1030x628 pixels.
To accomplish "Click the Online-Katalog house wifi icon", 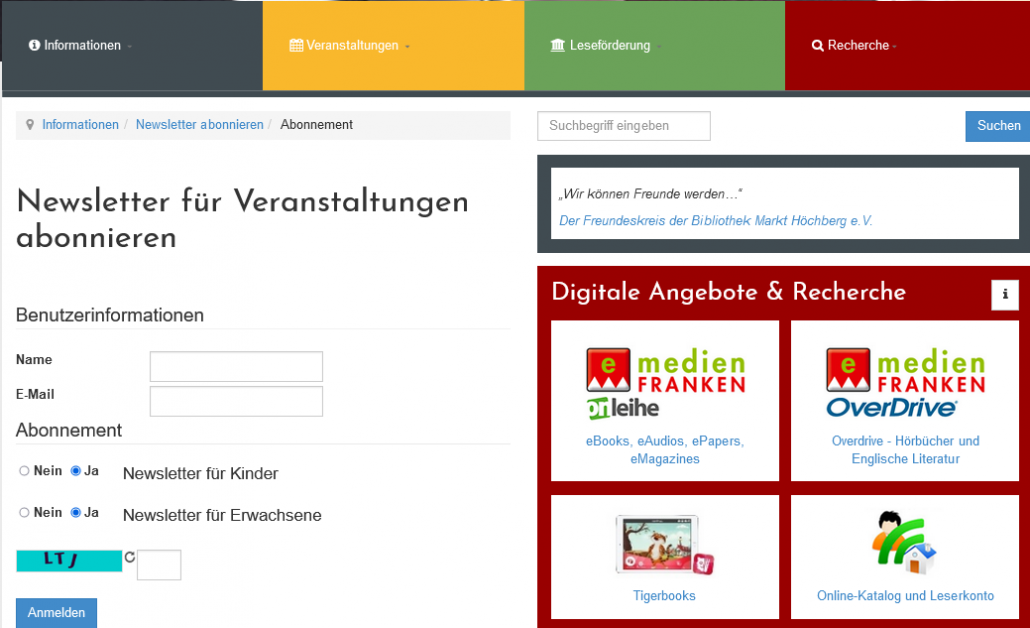I will 904,543.
